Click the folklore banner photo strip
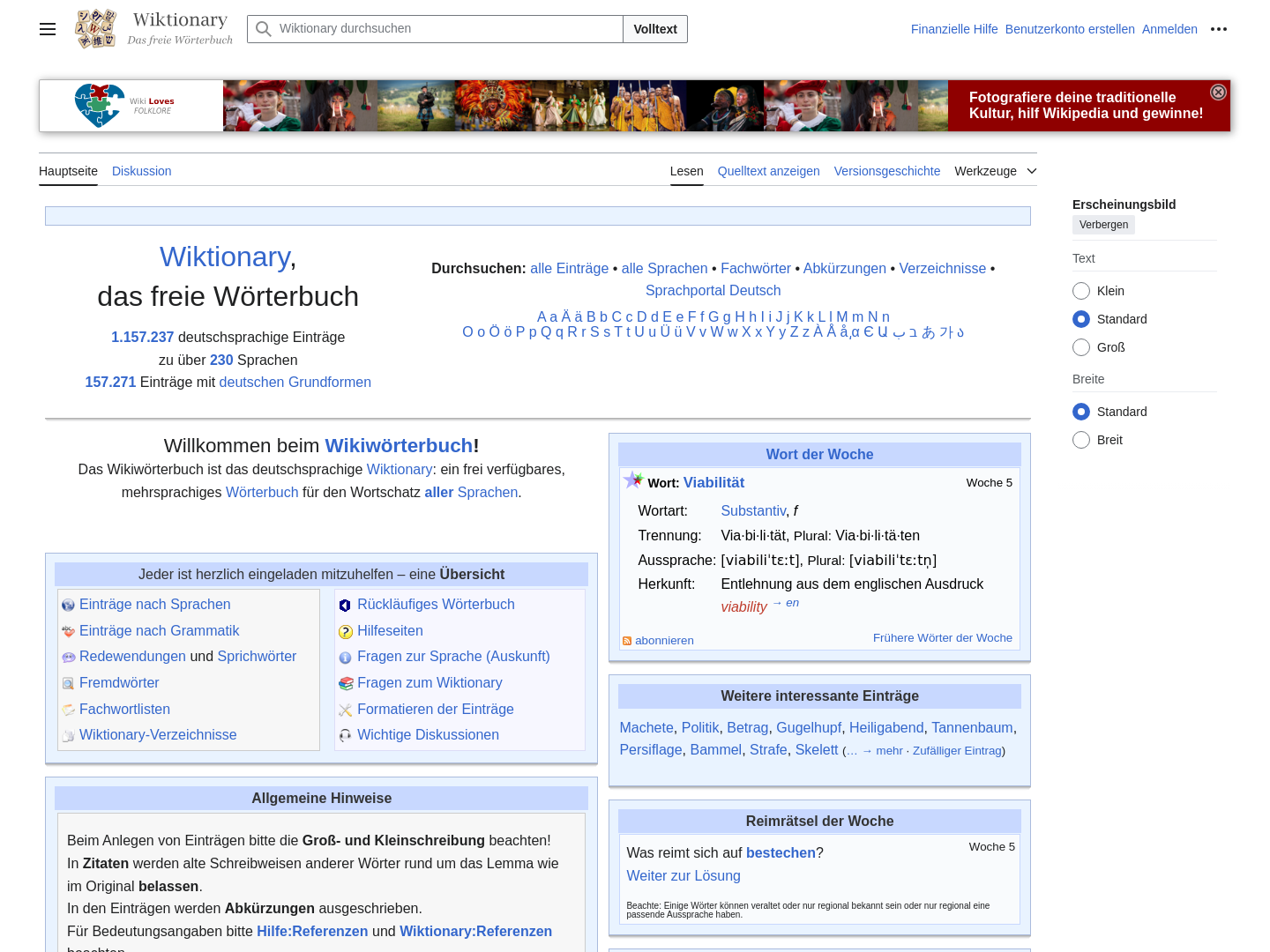This screenshot has height=952, width=1270. click(x=586, y=106)
